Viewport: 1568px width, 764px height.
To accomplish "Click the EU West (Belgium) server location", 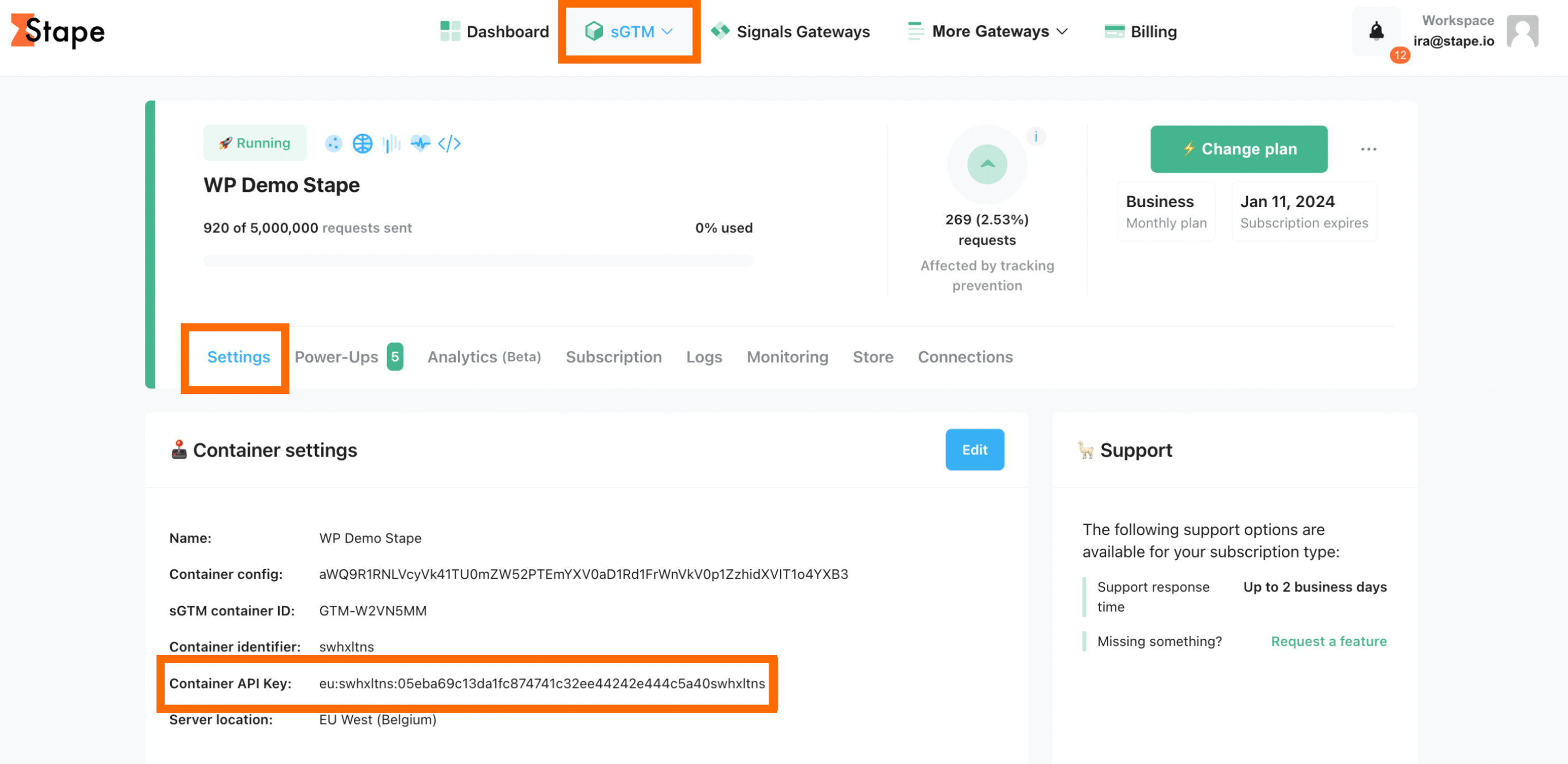I will click(x=377, y=720).
